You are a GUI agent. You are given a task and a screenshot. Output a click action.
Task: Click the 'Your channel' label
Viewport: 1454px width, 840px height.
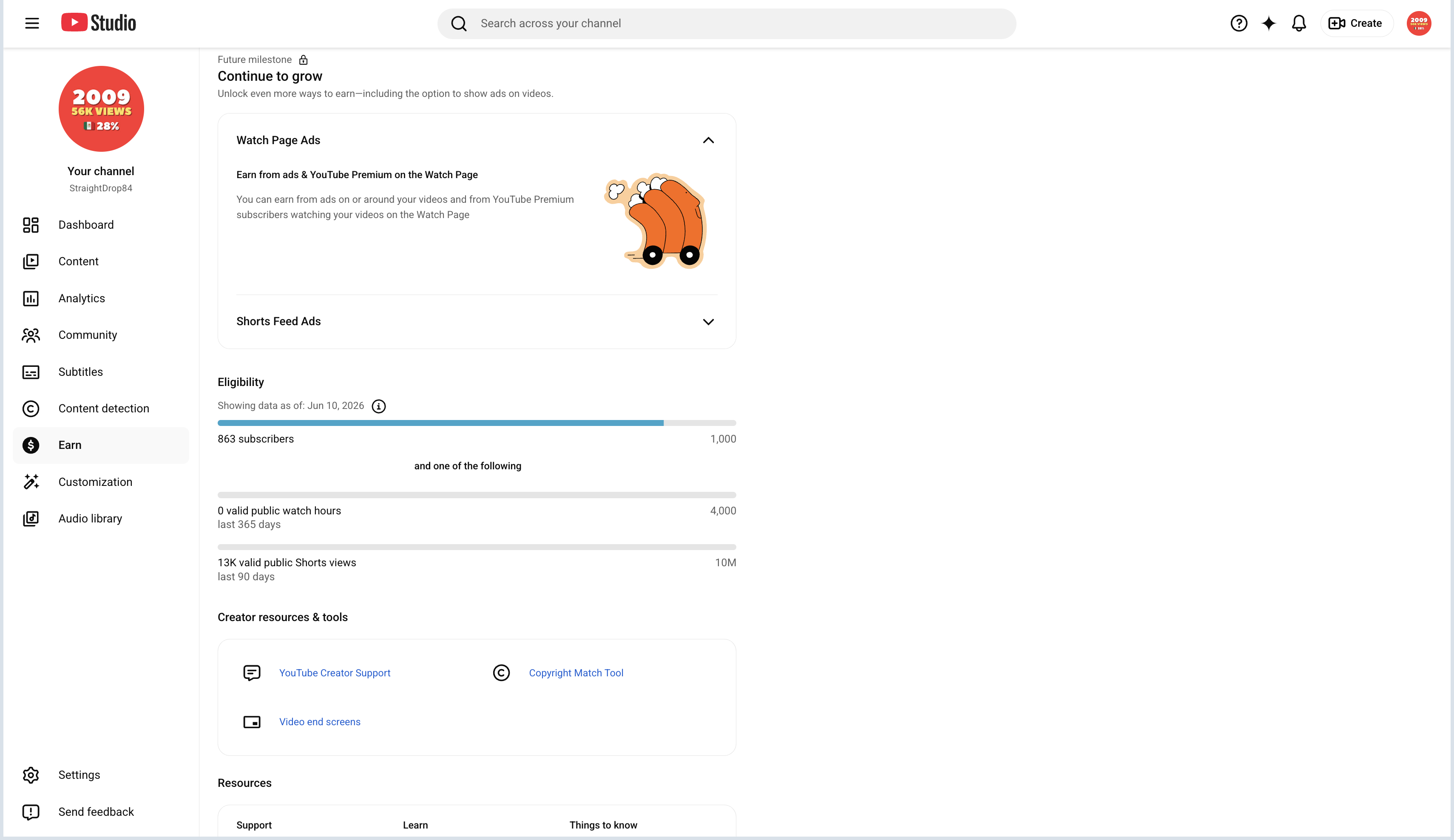click(101, 171)
